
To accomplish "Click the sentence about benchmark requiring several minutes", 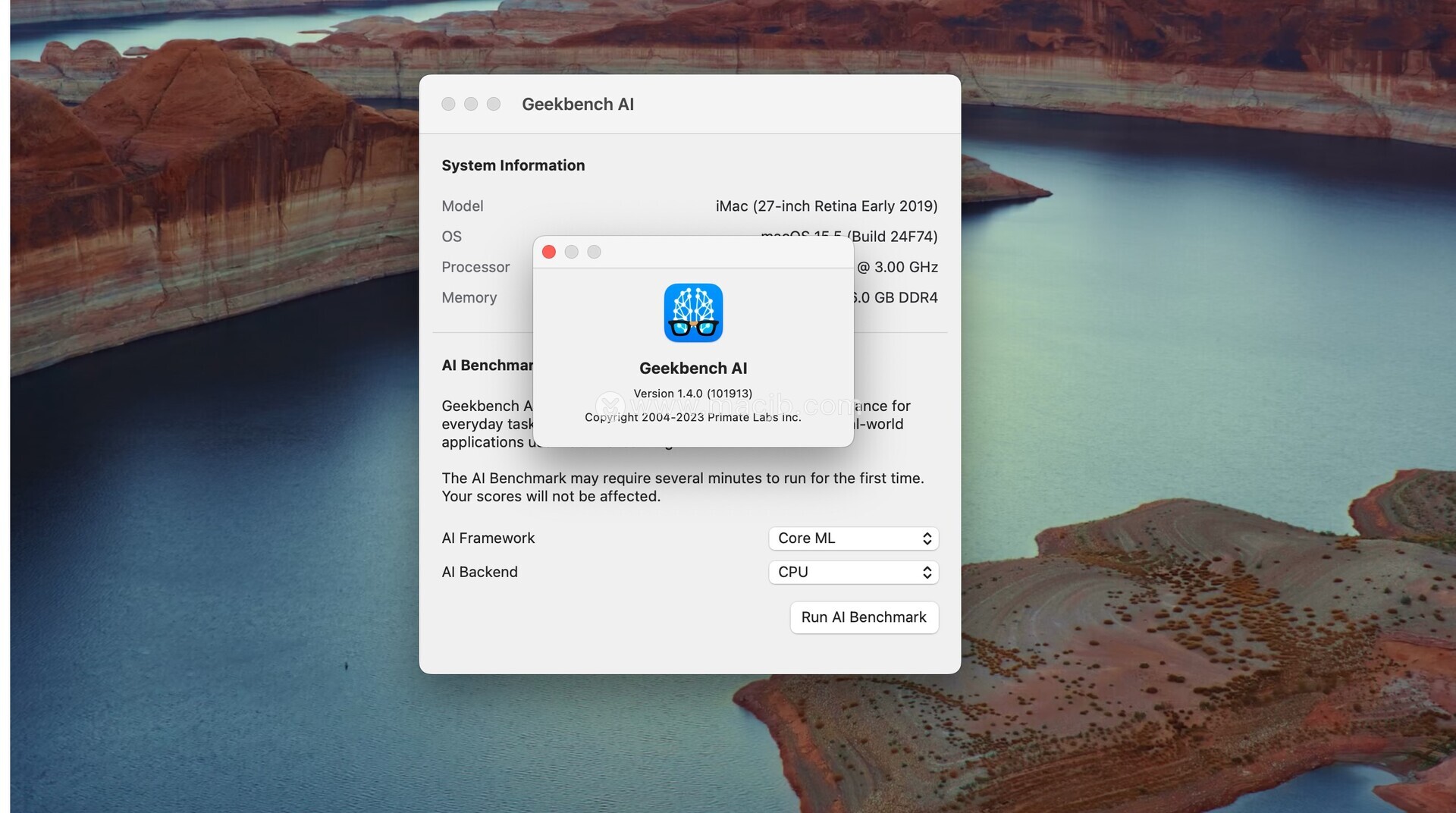I will point(682,479).
